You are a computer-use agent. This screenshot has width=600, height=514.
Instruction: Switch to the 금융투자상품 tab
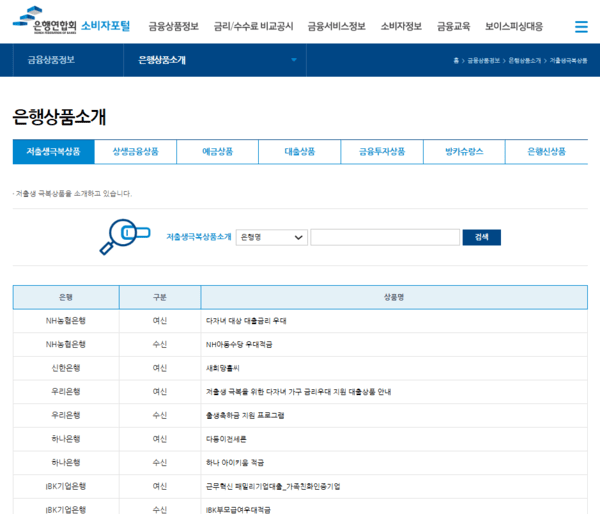click(382, 152)
